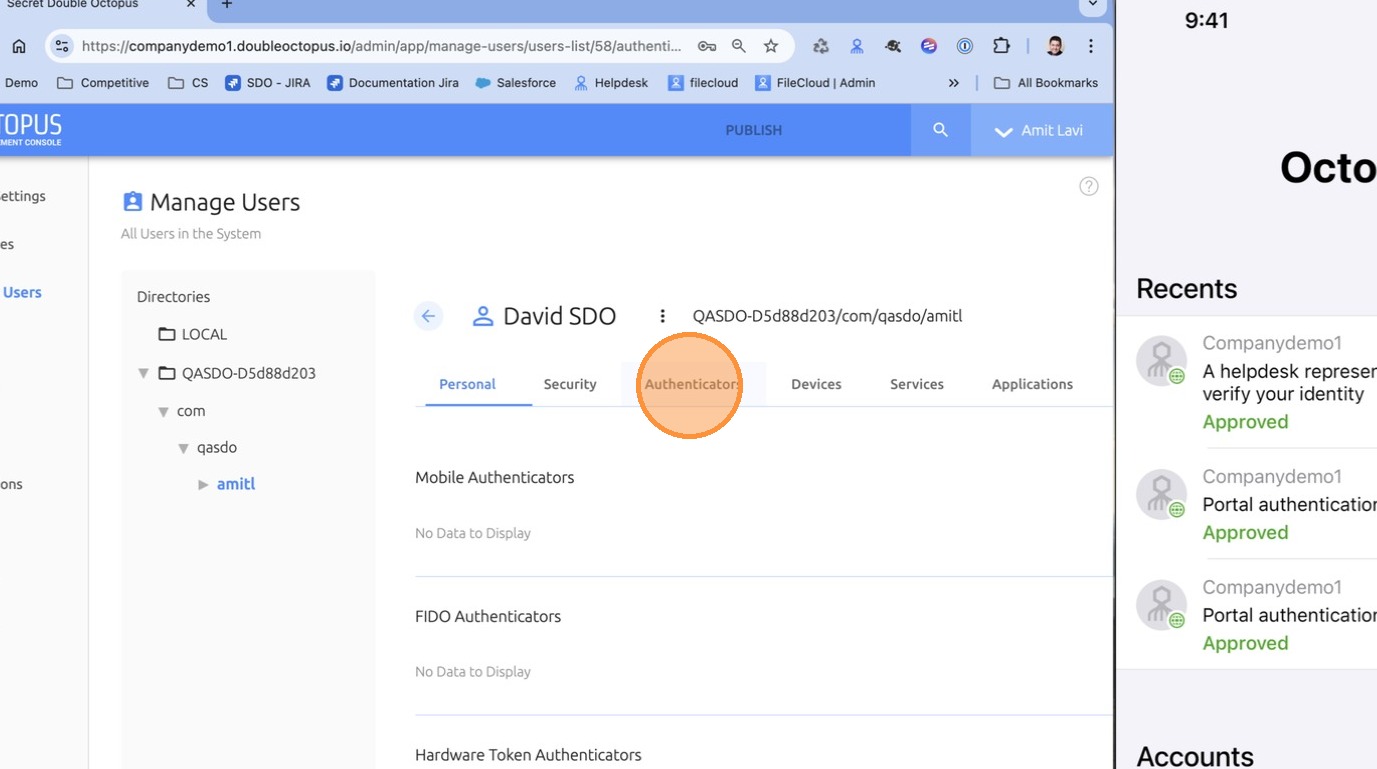Bookmark this page with the star icon
1377x769 pixels.
[771, 46]
